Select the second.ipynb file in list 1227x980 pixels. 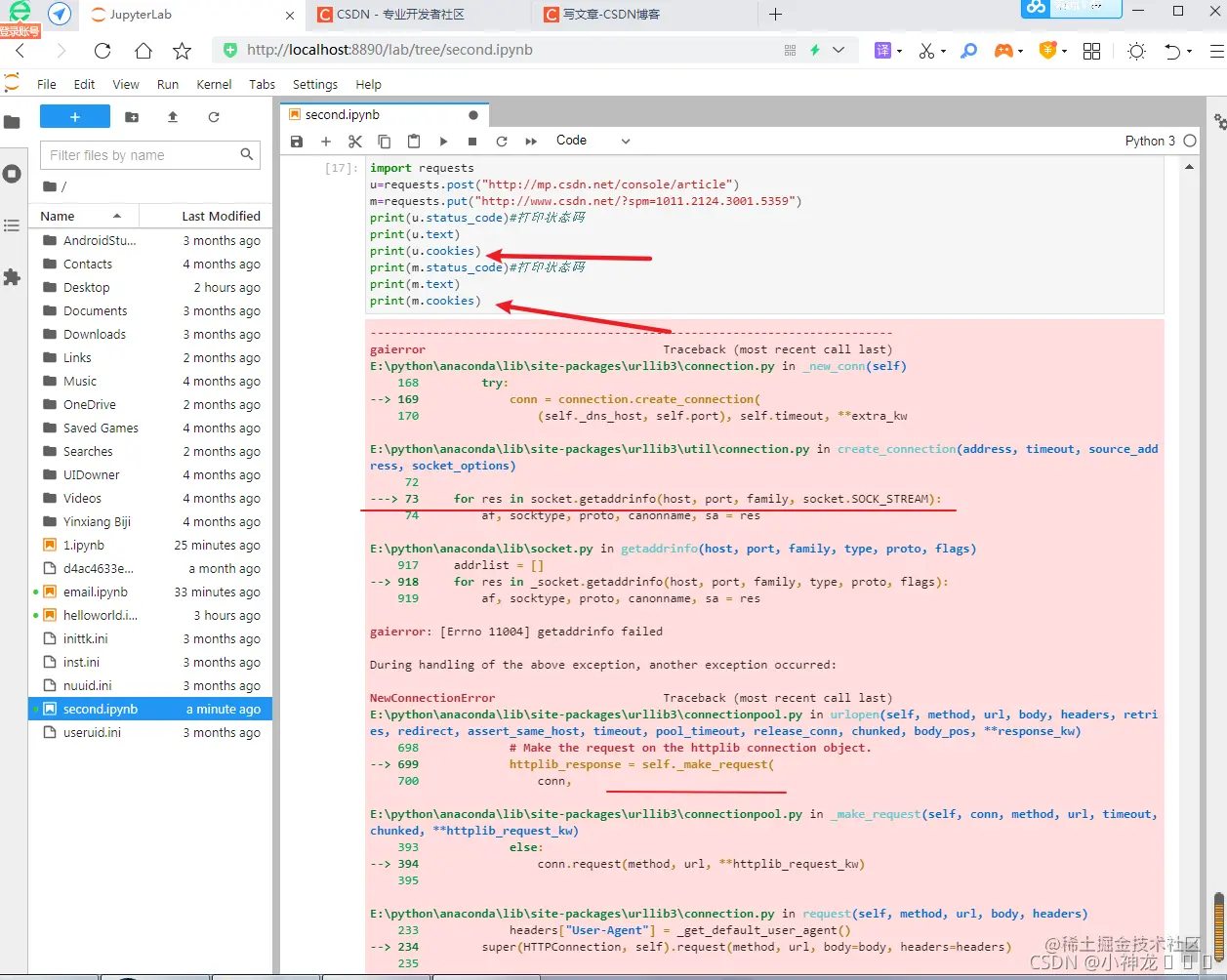click(x=150, y=709)
